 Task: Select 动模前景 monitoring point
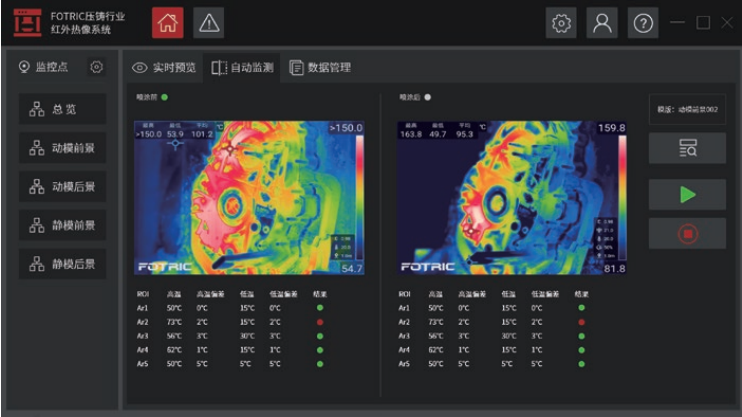[x=62, y=148]
